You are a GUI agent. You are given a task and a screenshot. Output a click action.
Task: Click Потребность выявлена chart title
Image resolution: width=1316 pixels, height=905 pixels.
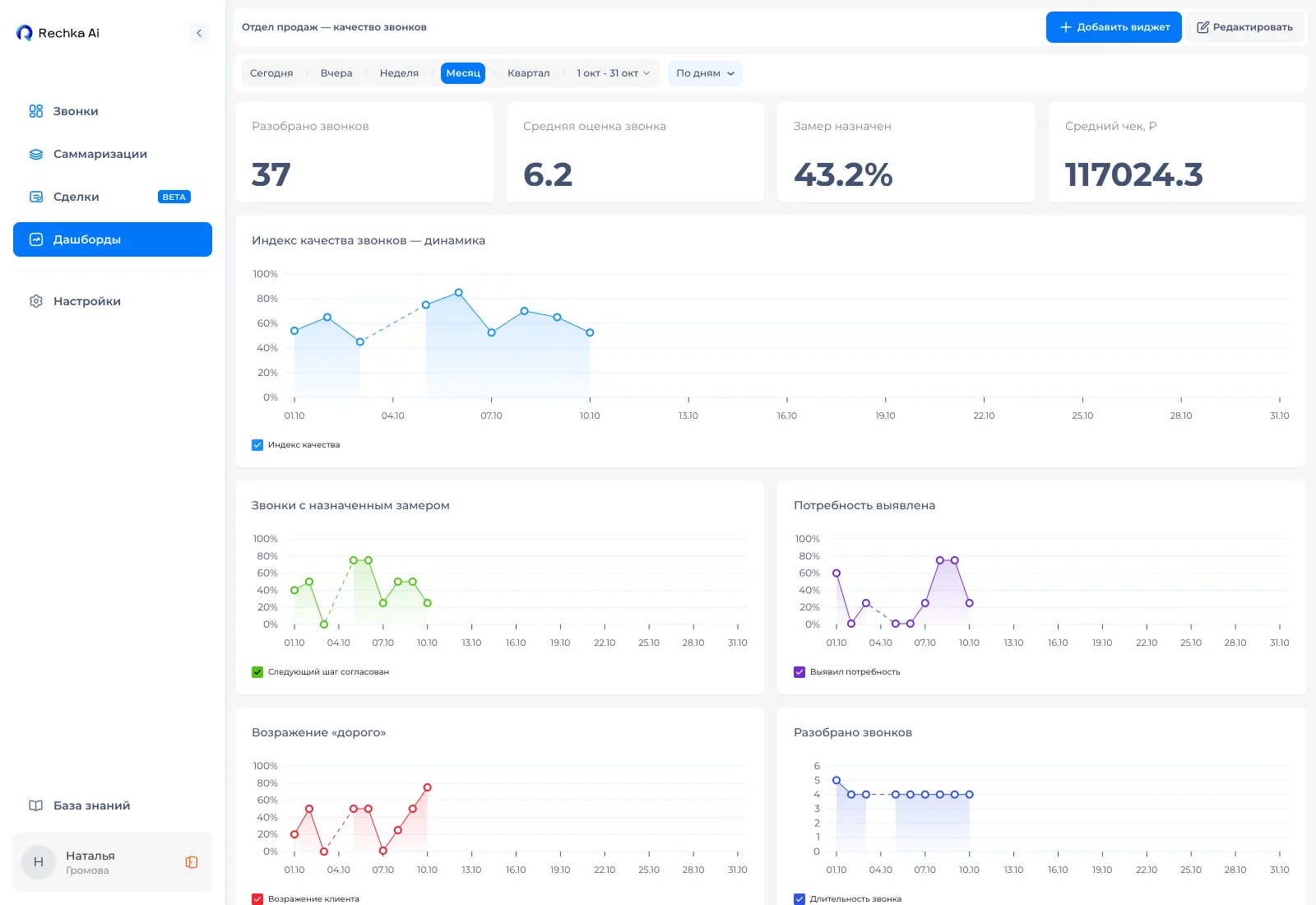tap(864, 505)
